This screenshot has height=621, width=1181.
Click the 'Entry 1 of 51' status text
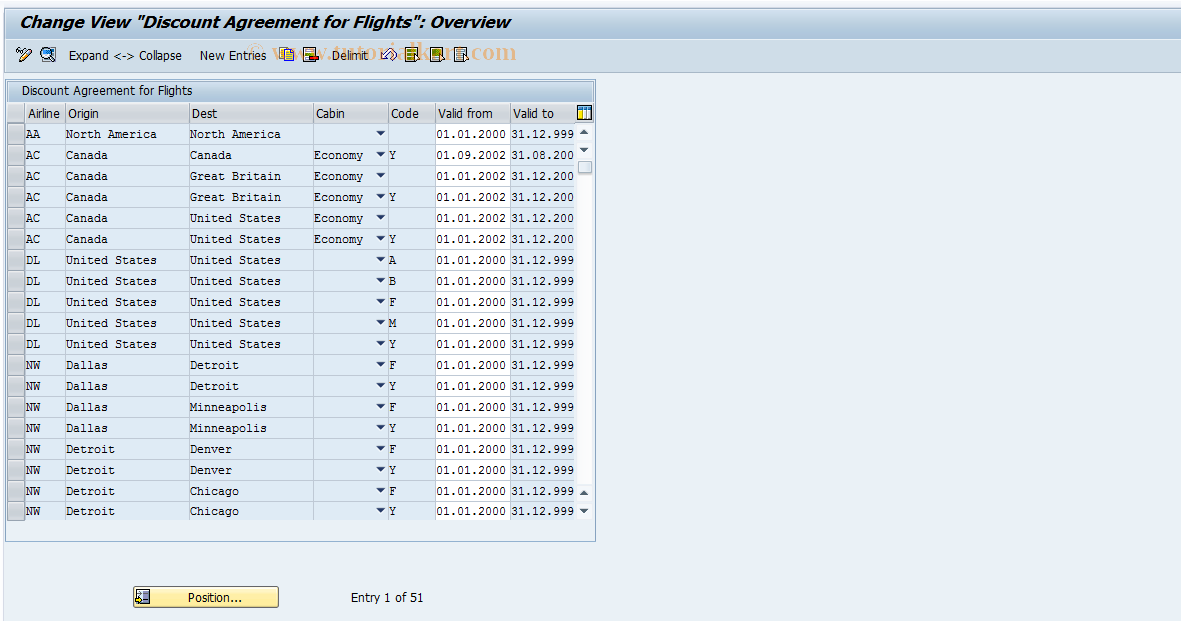point(386,598)
